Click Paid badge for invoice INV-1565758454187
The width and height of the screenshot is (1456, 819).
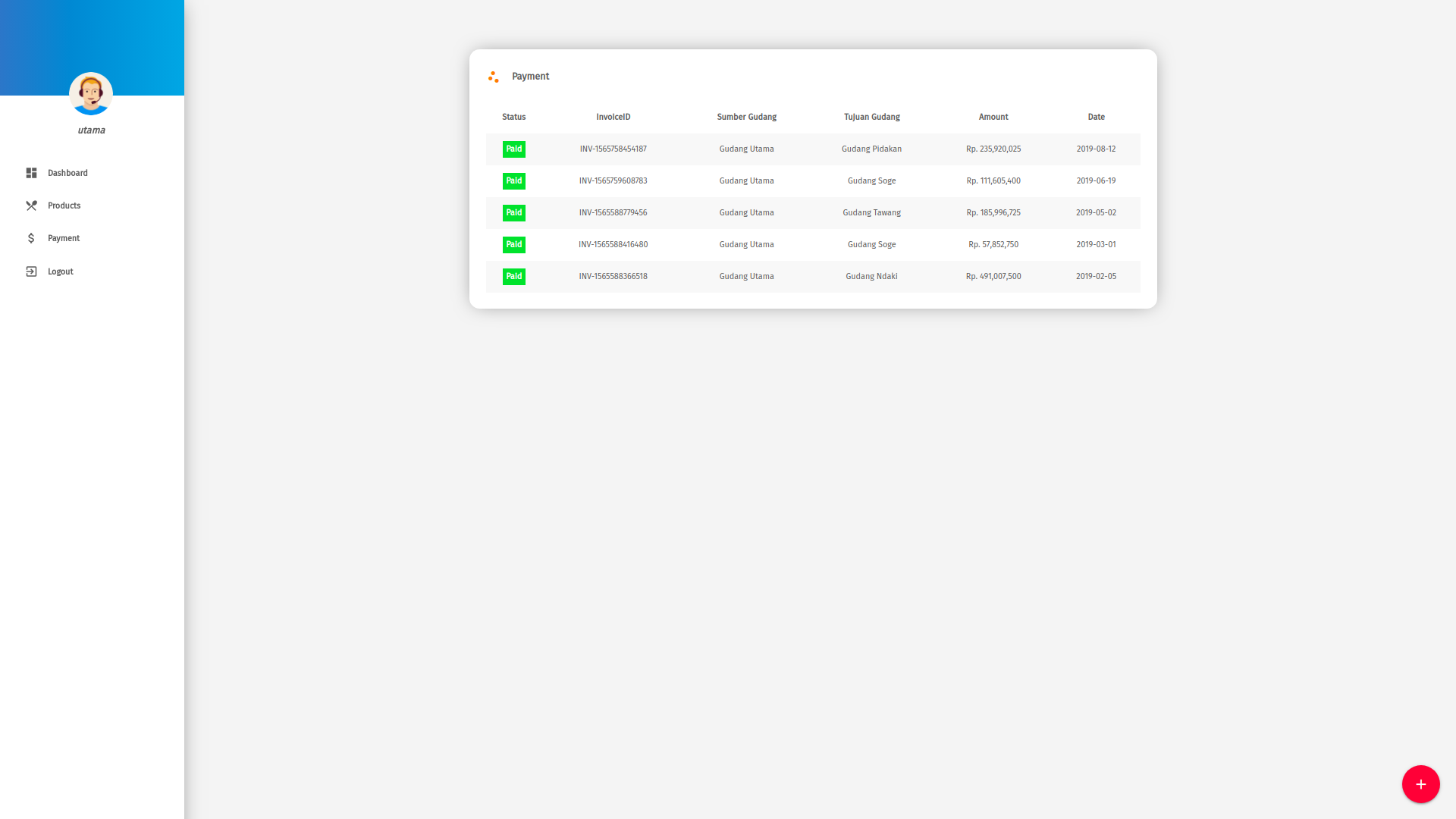coord(514,149)
